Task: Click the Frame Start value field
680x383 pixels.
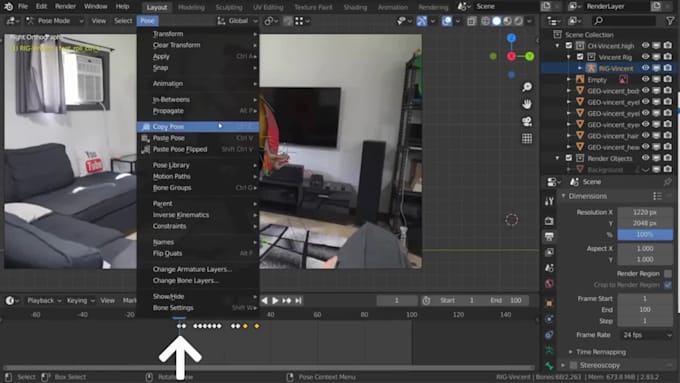Action: click(x=645, y=298)
